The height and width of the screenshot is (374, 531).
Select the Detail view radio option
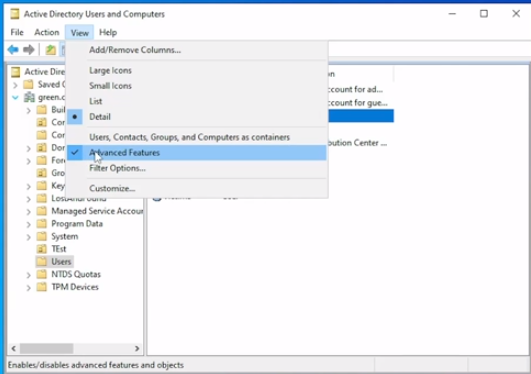pos(196,117)
